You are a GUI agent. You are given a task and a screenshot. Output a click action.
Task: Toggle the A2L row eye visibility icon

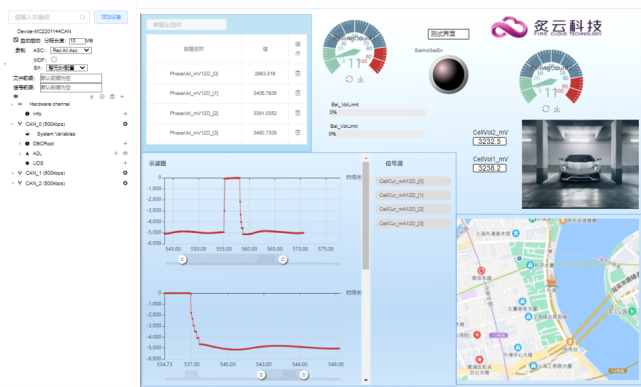(x=125, y=153)
